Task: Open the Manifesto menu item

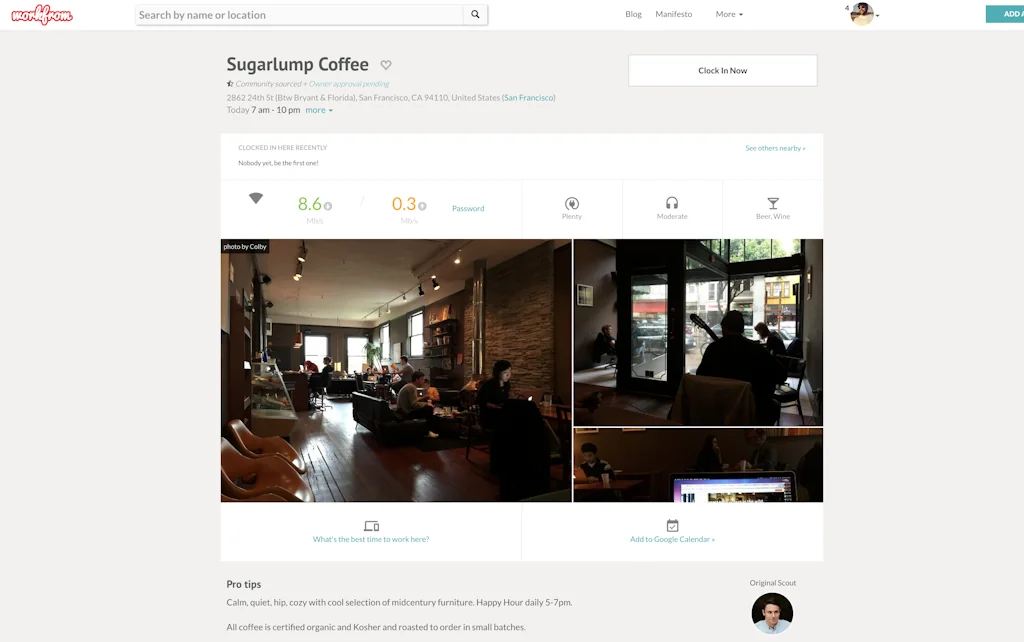Action: [x=674, y=14]
